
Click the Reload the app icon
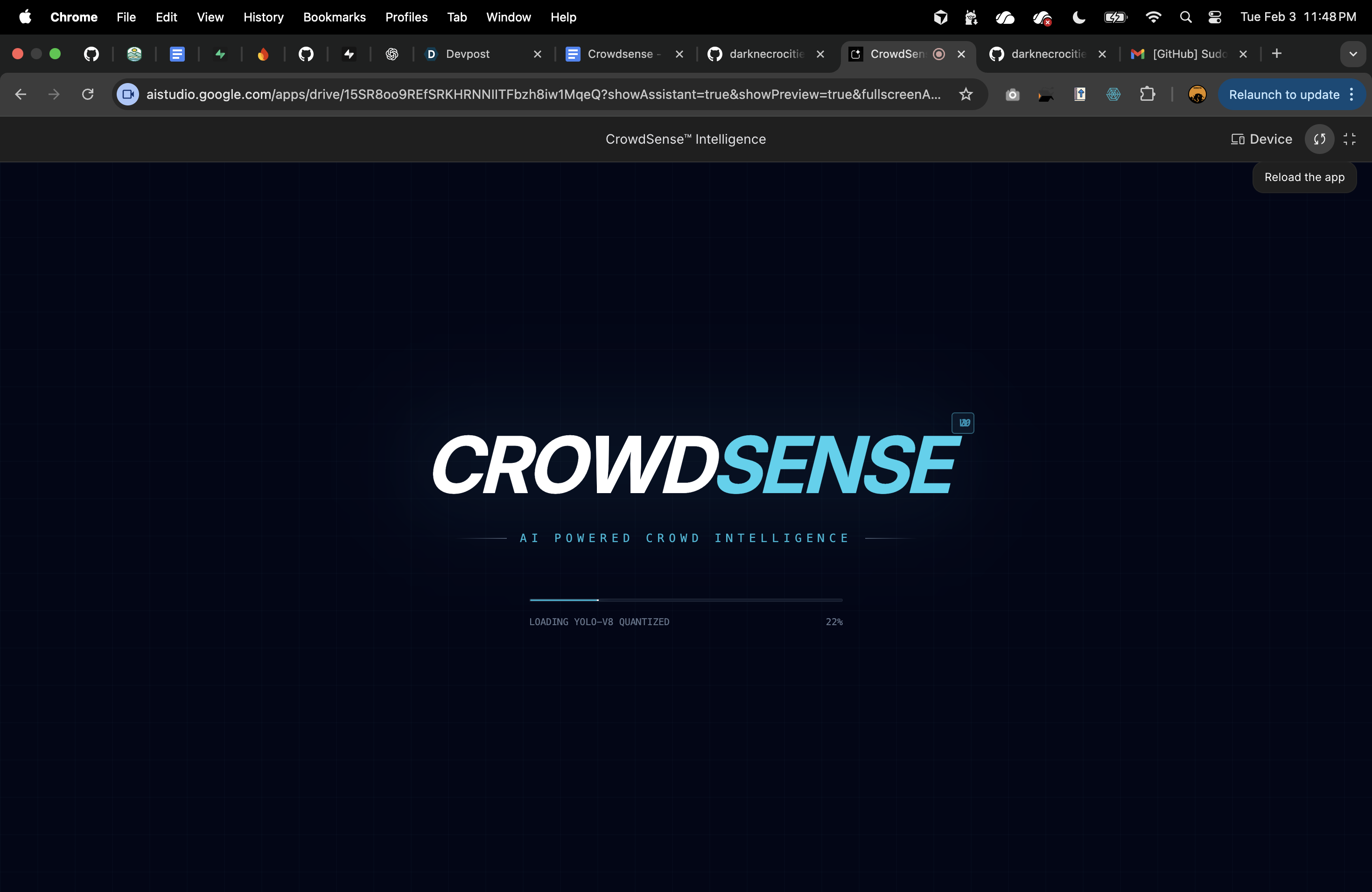(x=1319, y=139)
